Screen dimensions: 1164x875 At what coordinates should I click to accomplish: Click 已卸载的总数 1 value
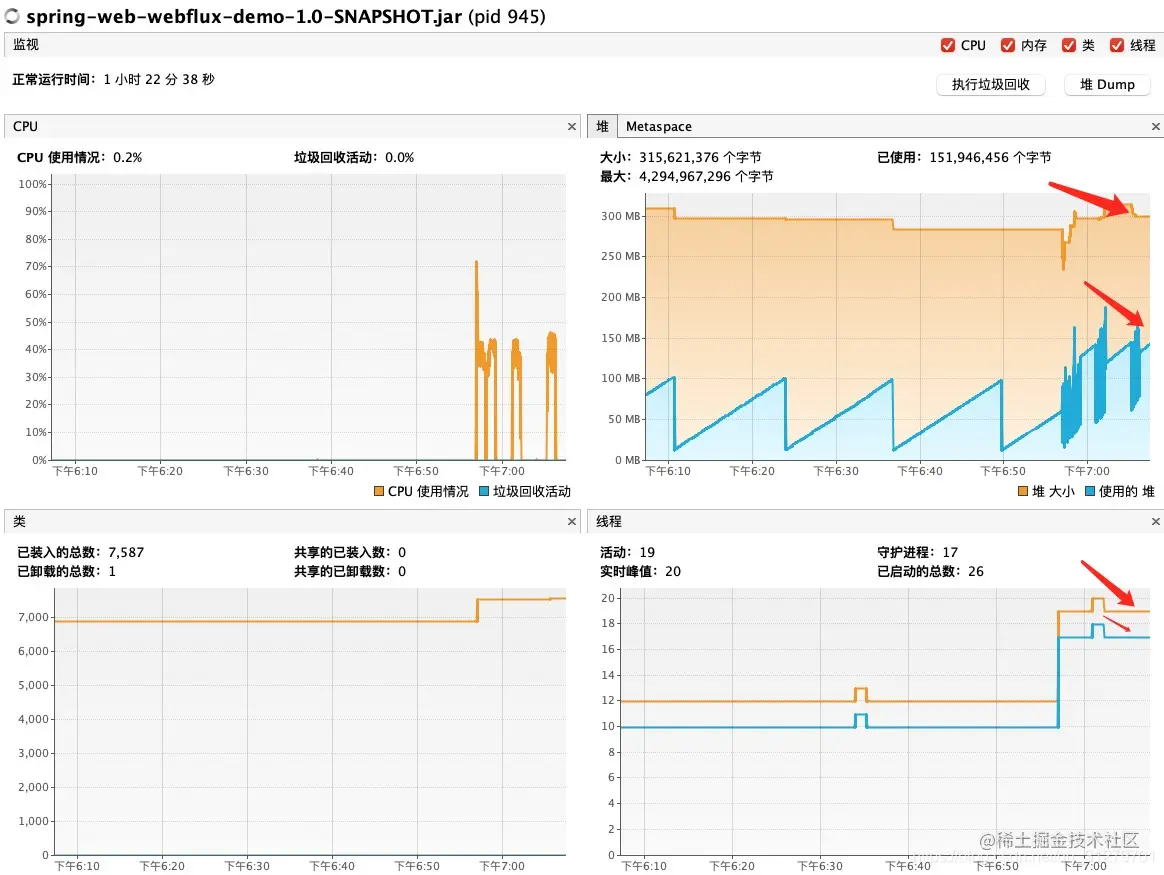point(112,571)
